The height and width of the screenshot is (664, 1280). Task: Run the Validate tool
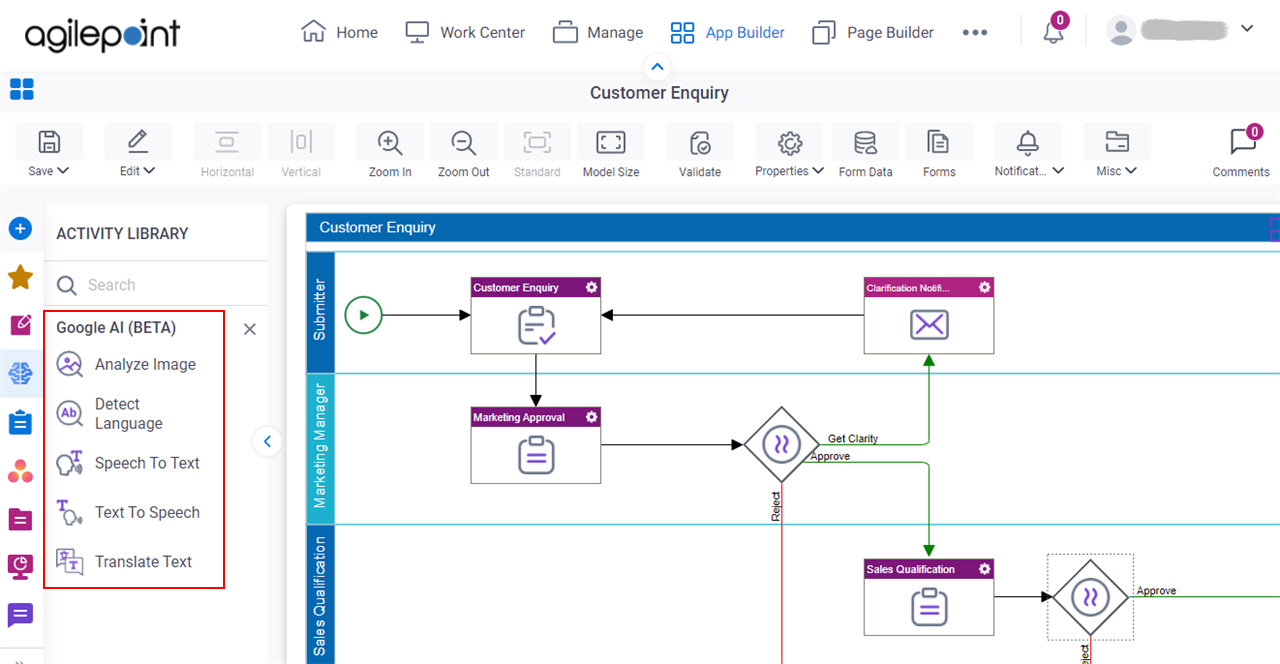pos(700,143)
